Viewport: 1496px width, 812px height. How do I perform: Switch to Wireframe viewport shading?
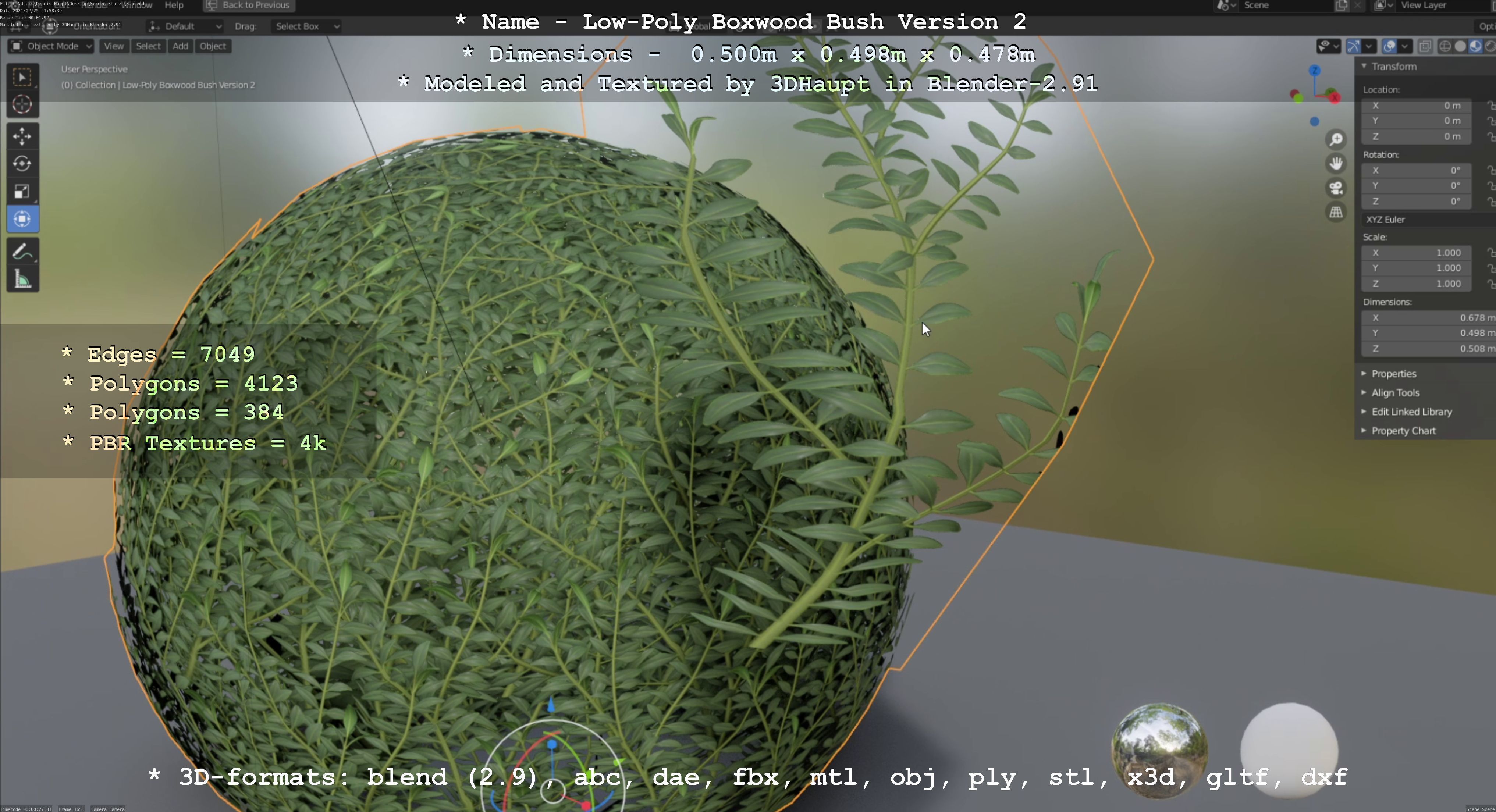point(1445,46)
